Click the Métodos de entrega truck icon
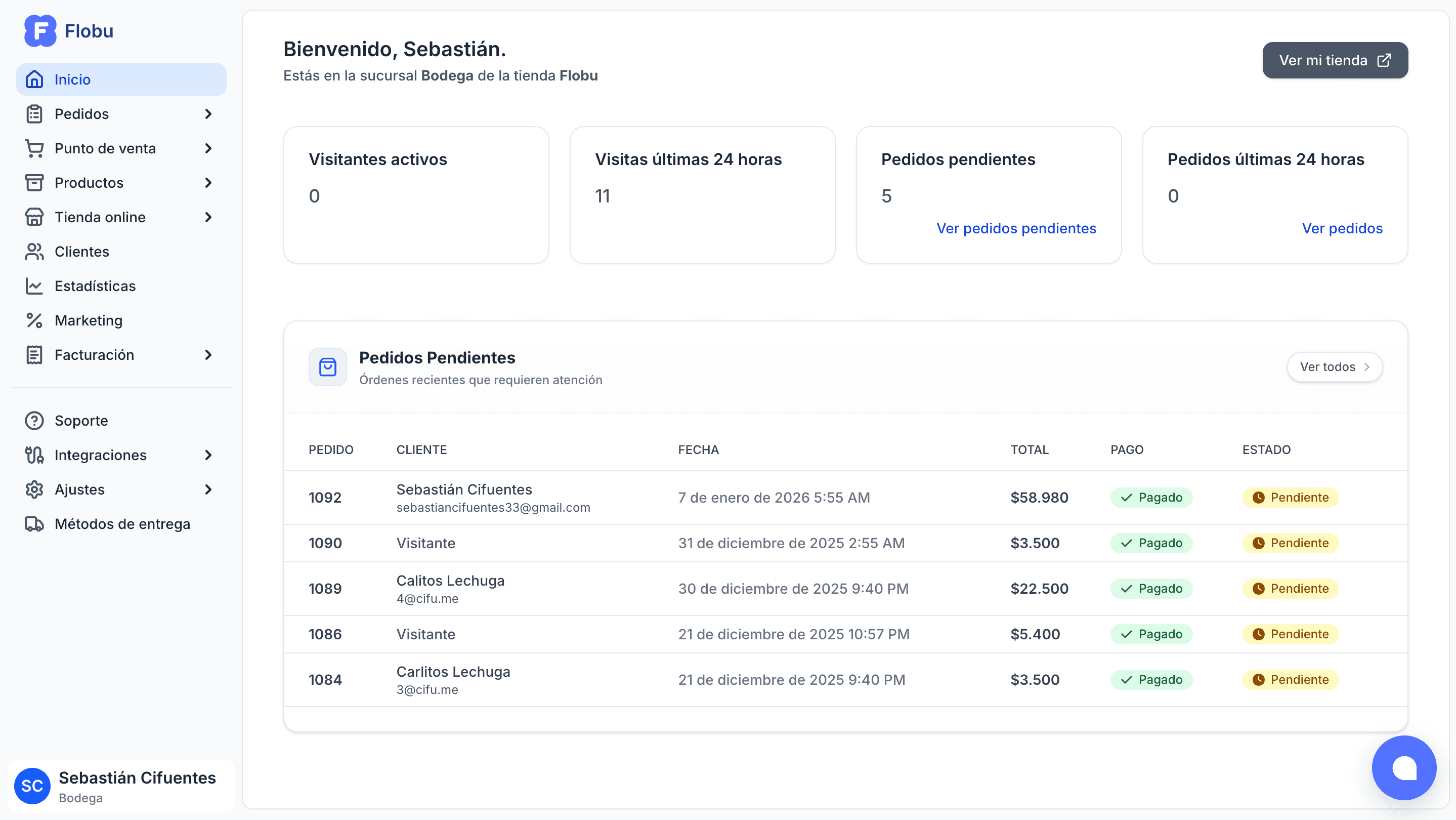 tap(34, 524)
